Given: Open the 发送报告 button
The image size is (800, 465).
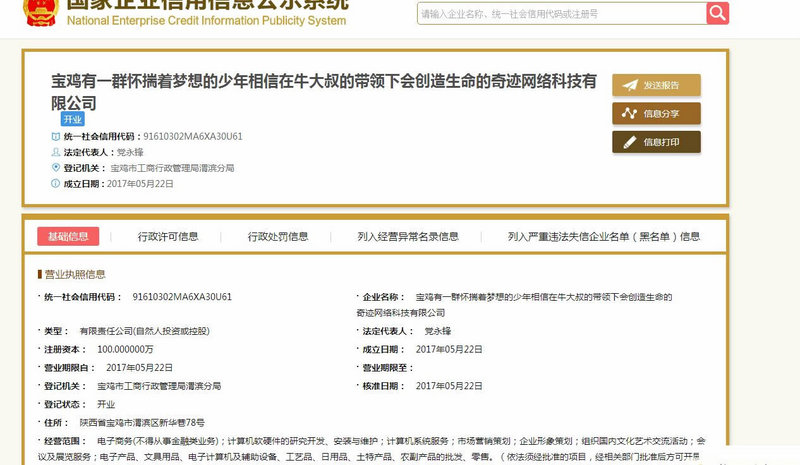Looking at the screenshot, I should click(x=656, y=85).
